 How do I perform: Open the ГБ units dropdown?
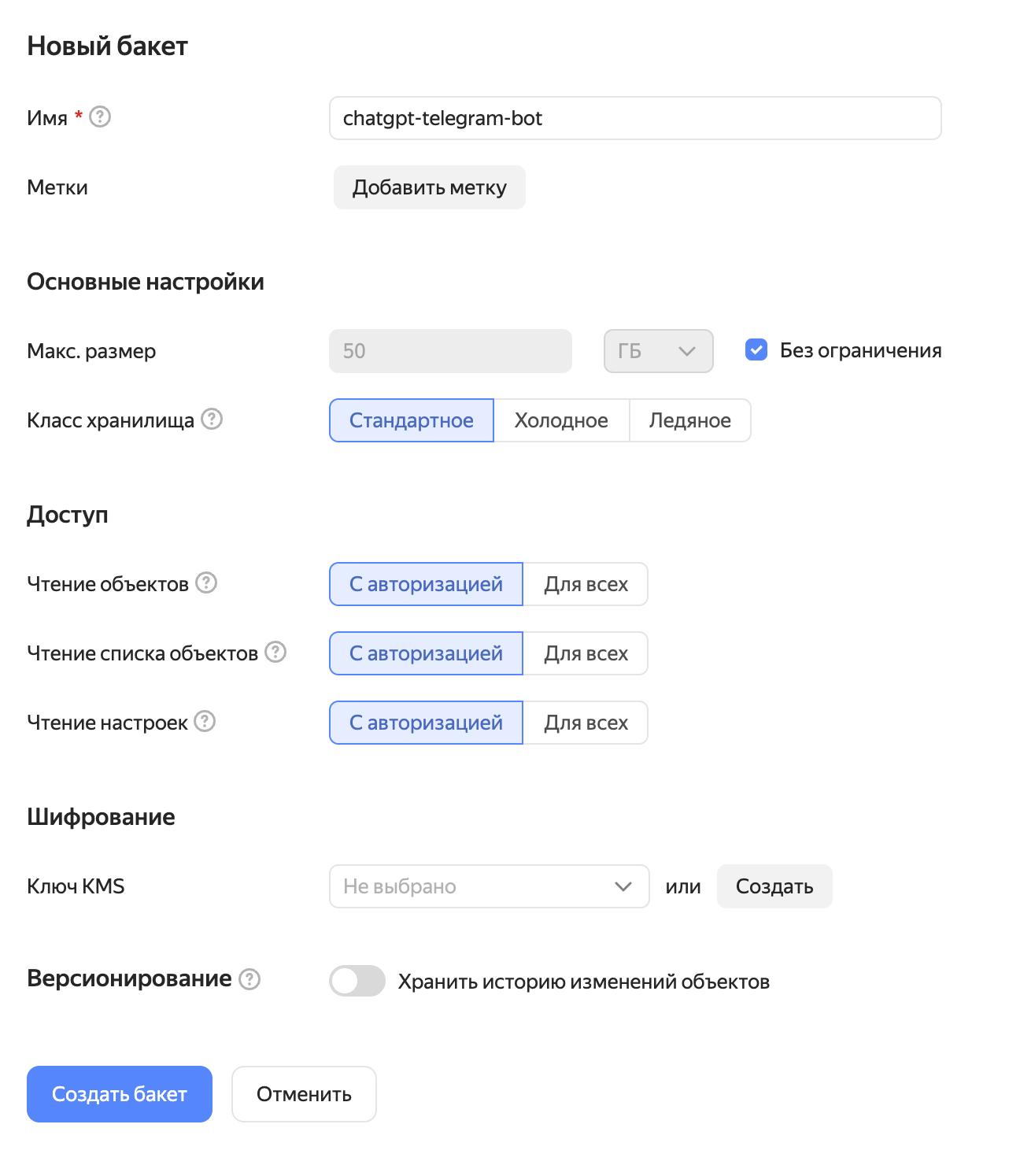[658, 351]
